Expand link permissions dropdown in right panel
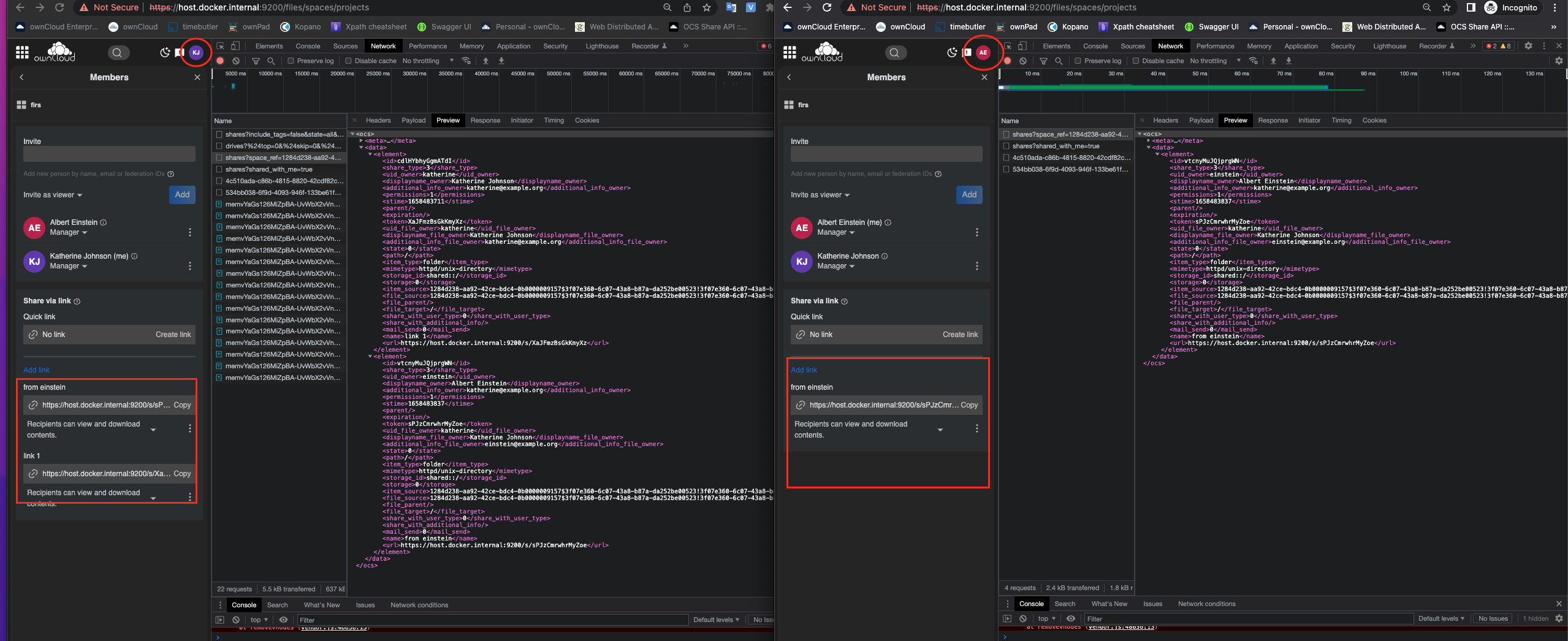 tap(940, 430)
